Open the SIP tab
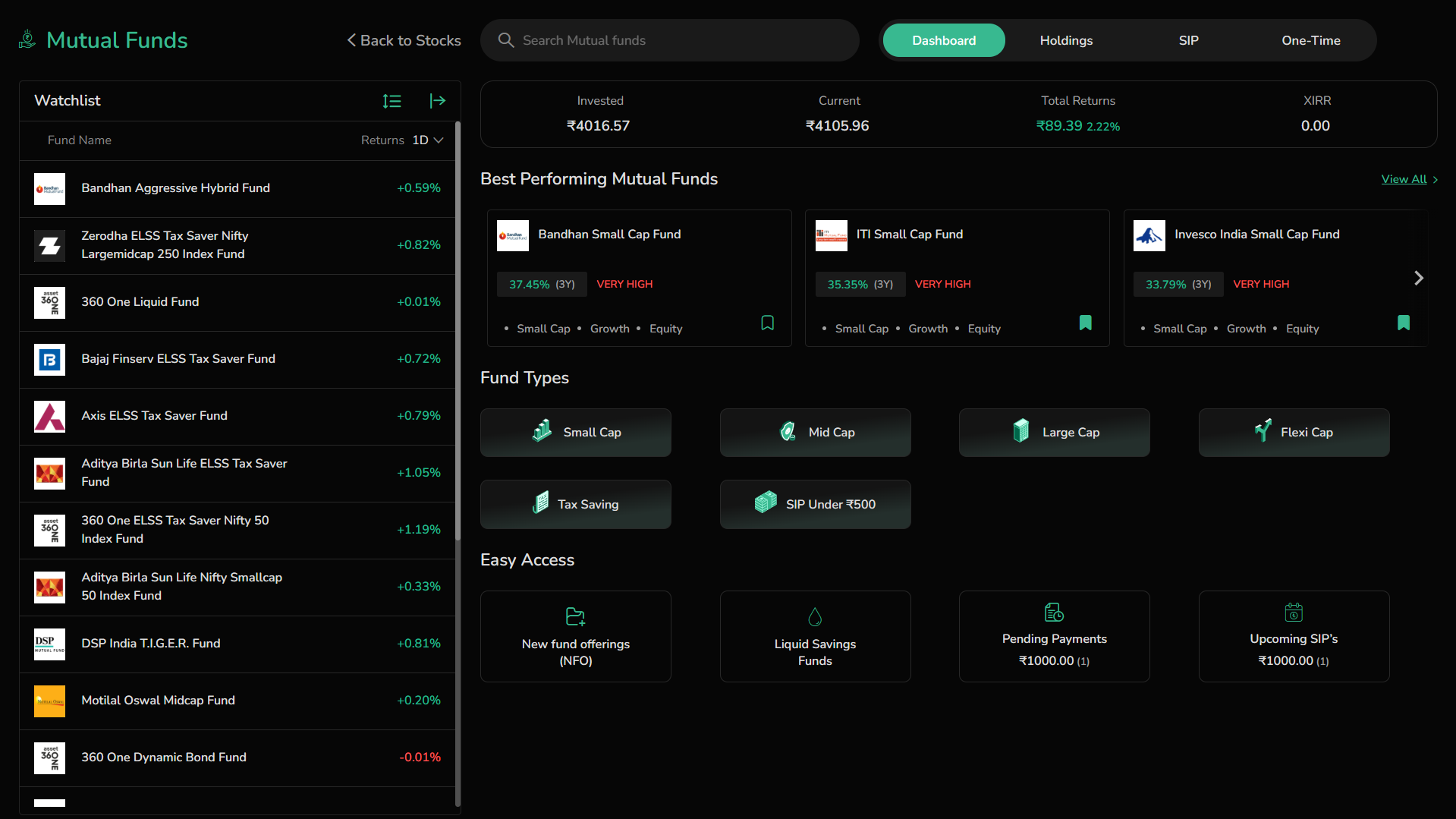The width and height of the screenshot is (1456, 819). tap(1188, 40)
